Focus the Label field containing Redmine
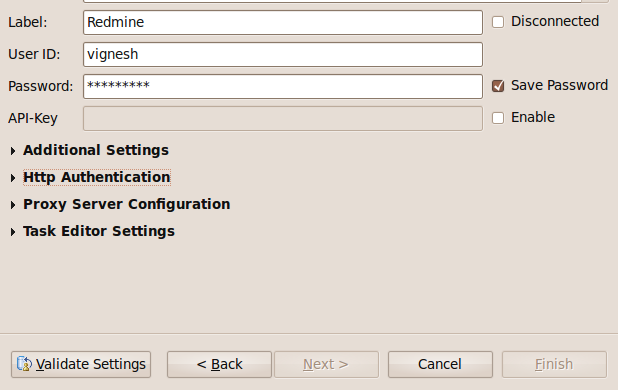This screenshot has width=618, height=390. (283, 22)
